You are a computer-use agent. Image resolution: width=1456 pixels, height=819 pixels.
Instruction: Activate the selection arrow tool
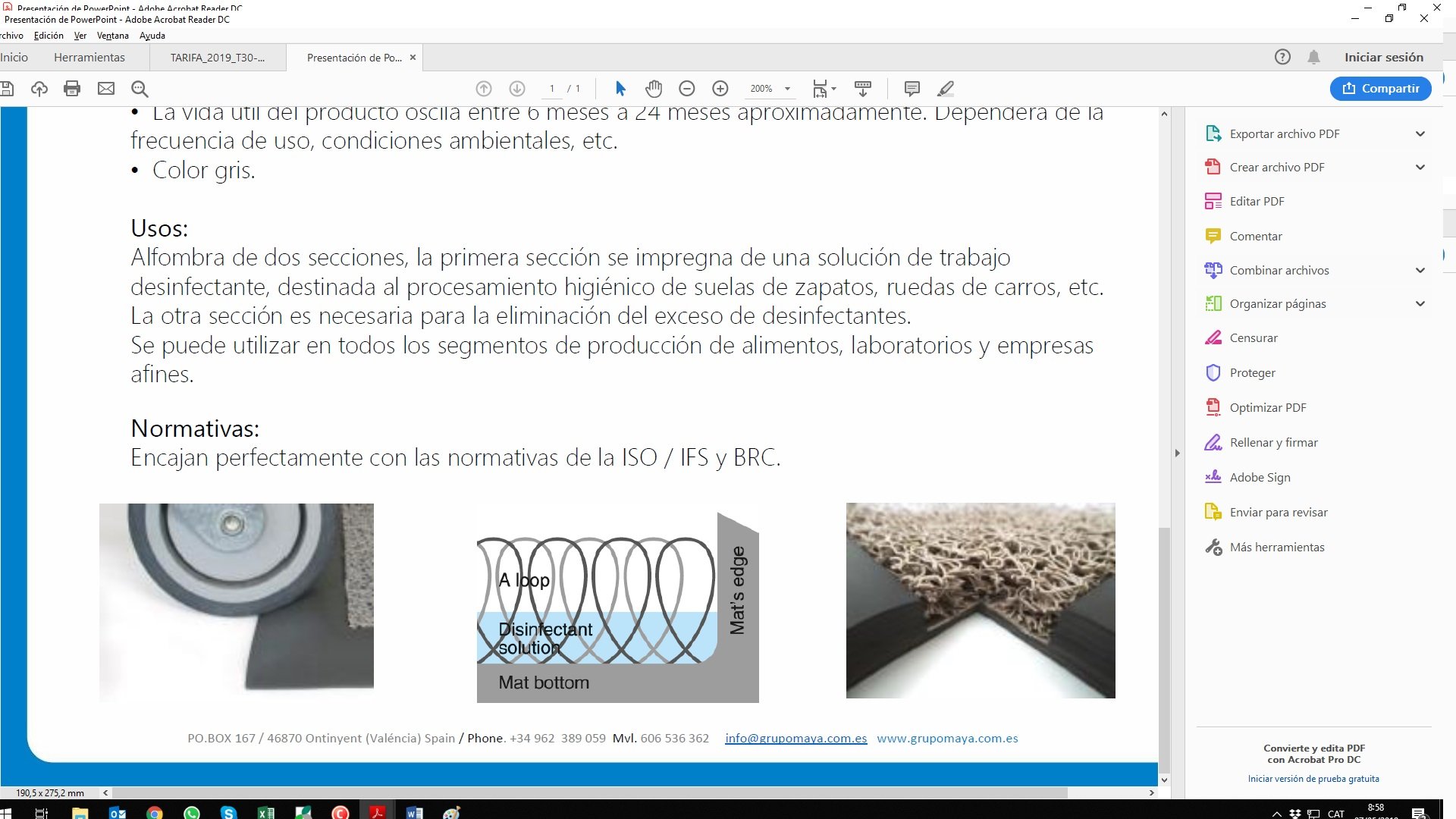[x=620, y=89]
